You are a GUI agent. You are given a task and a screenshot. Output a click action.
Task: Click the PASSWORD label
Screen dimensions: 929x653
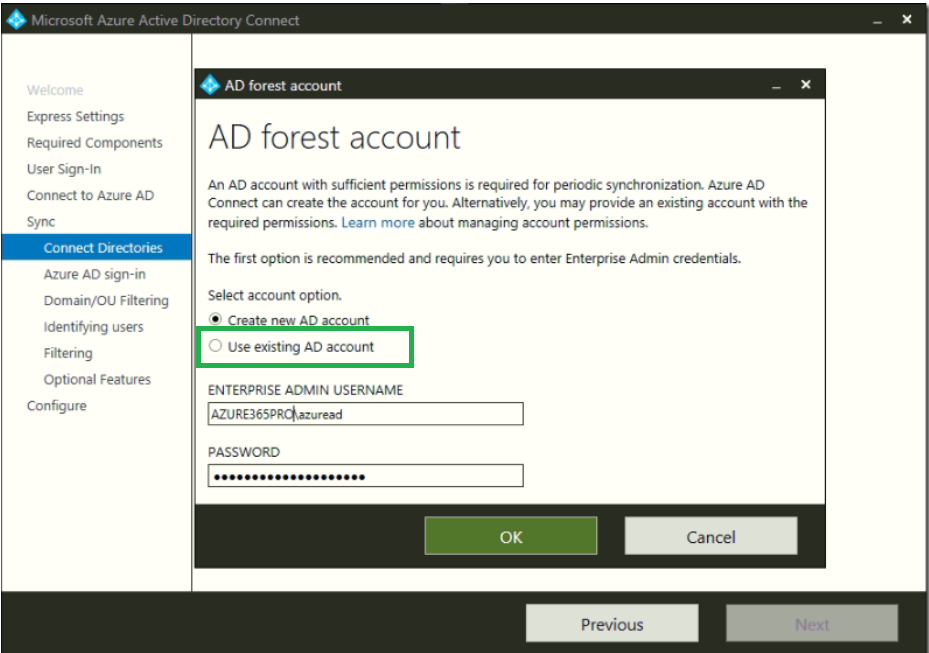[244, 452]
